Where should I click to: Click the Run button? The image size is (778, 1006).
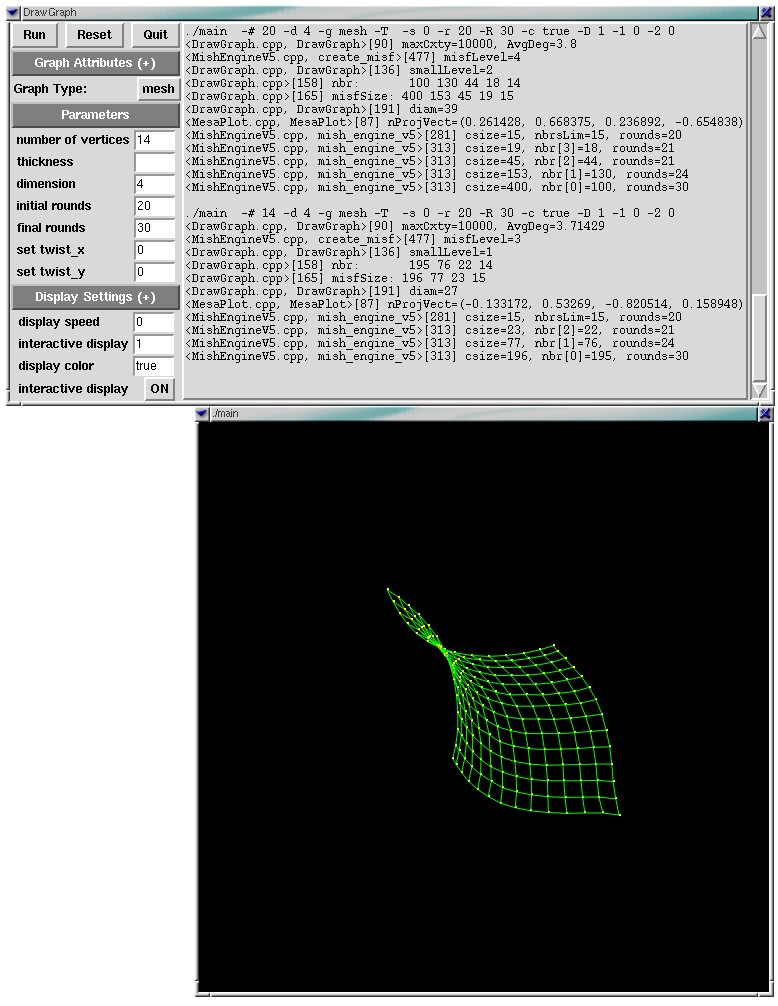[x=34, y=35]
